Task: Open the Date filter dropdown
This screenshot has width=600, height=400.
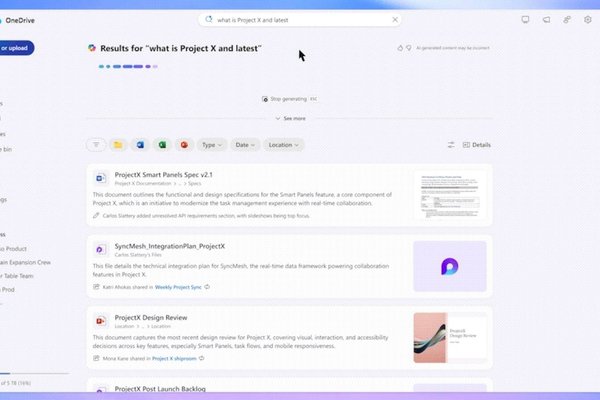Action: coord(245,145)
